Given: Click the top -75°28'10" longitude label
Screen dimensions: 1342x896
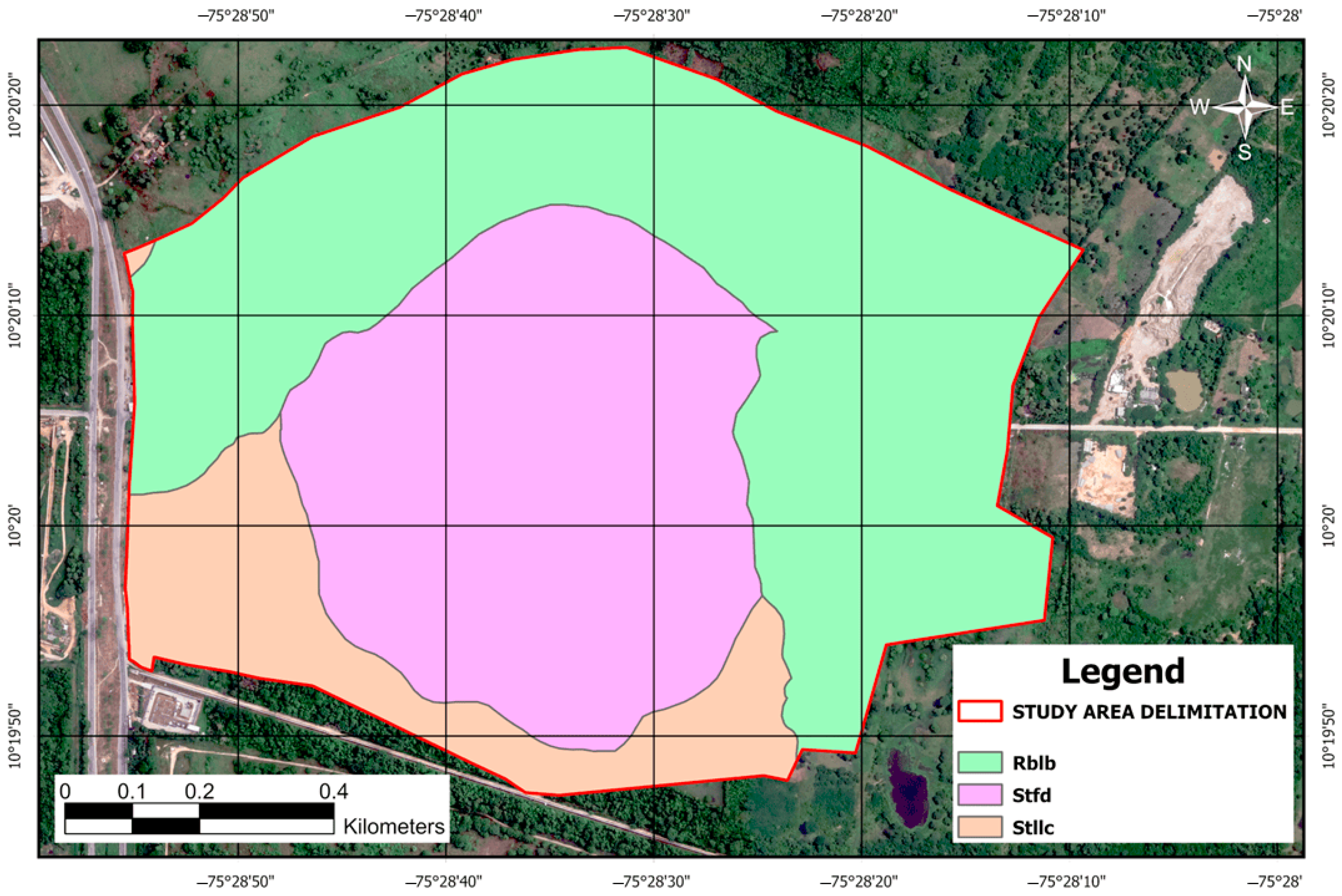Looking at the screenshot, I should click(1067, 15).
